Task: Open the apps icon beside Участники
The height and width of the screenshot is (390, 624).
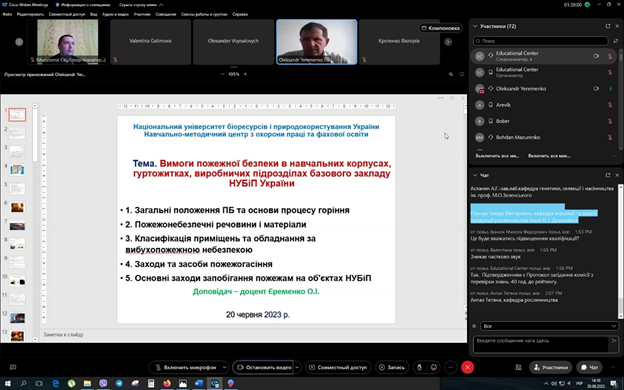Action: pyautogui.click(x=518, y=367)
